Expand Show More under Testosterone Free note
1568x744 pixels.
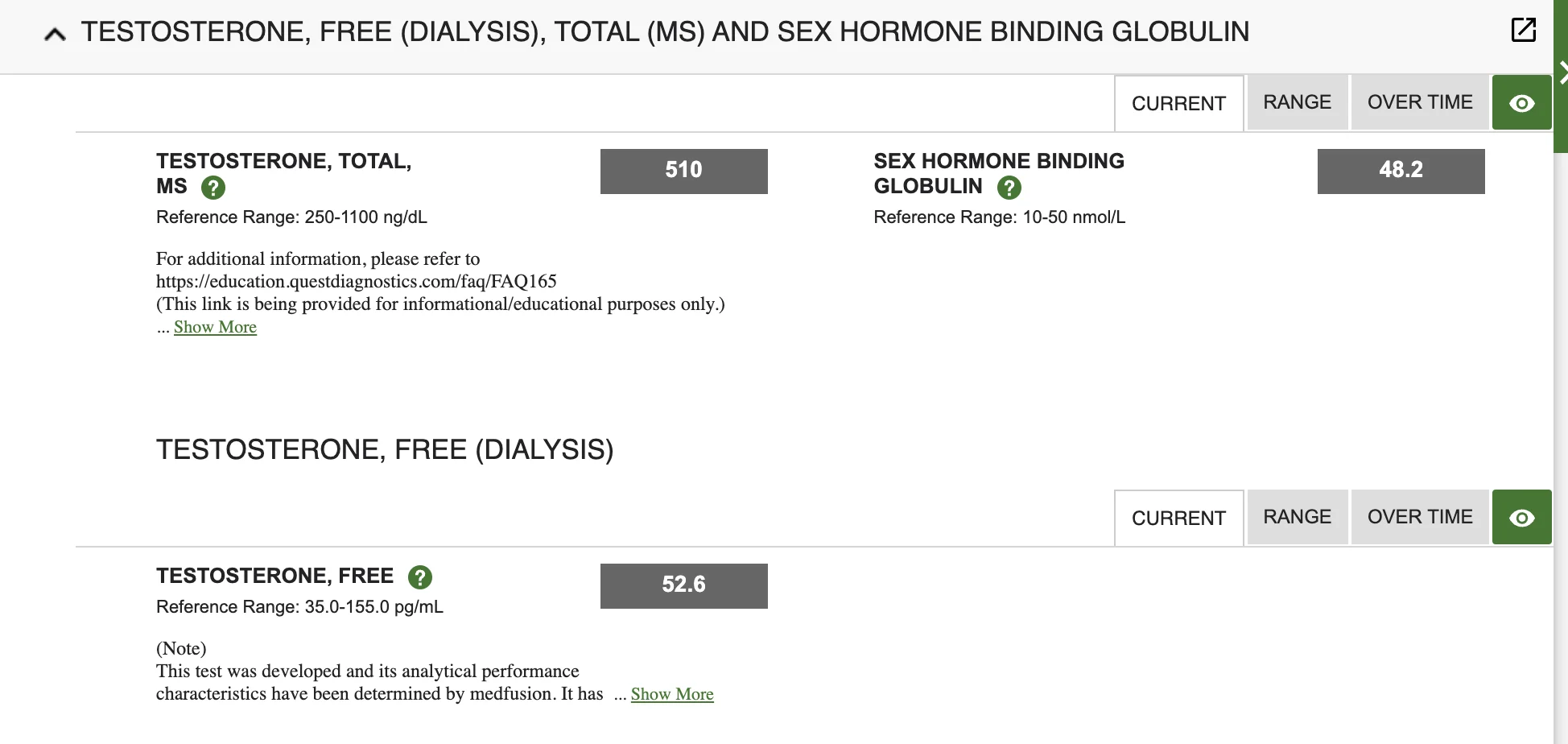tap(672, 694)
